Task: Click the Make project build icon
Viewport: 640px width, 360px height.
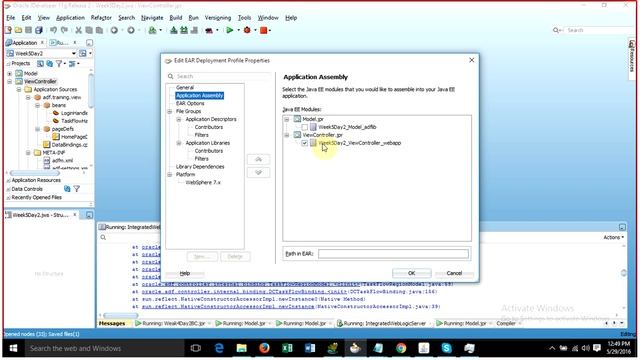Action: tap(173, 30)
